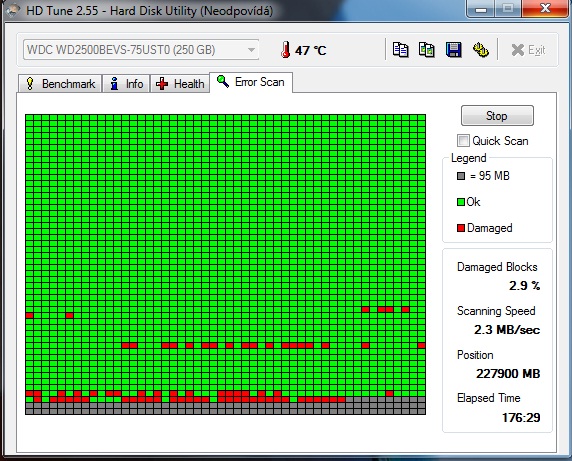Screen dimensions: 572x461
Task: Click the gray 95 MB legend block
Action: tap(461, 176)
